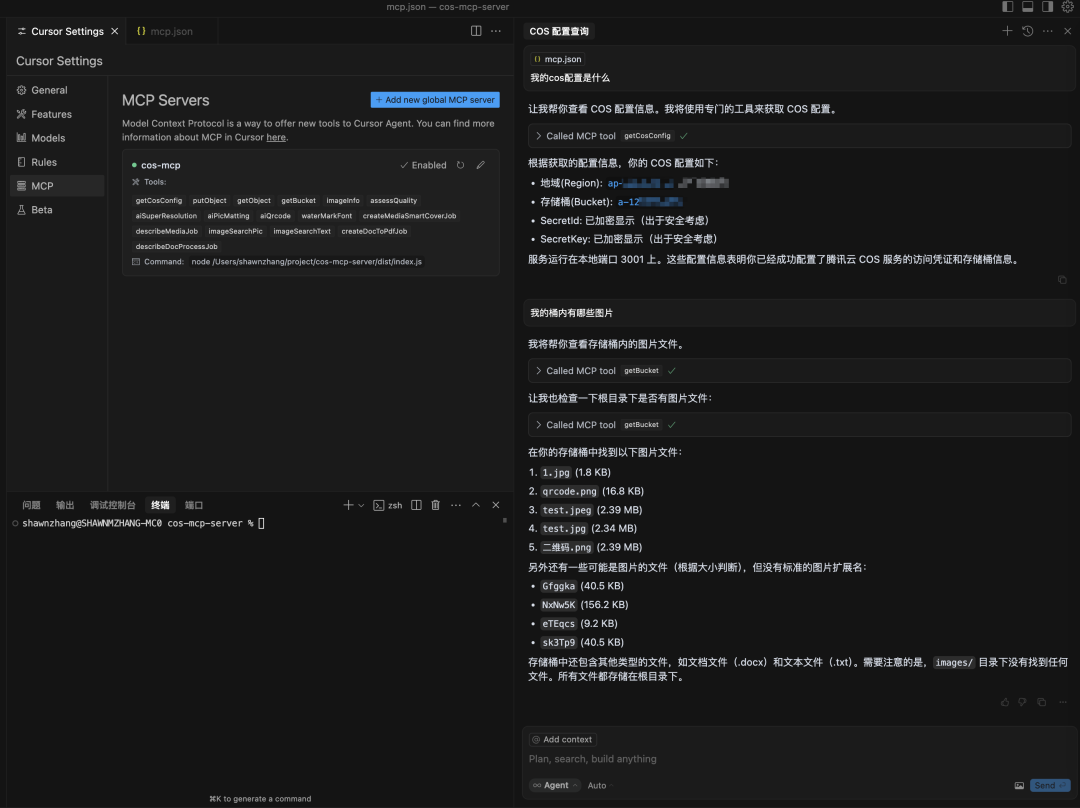Open the Auto model selector dropdown
This screenshot has width=1080, height=808.
(x=599, y=785)
